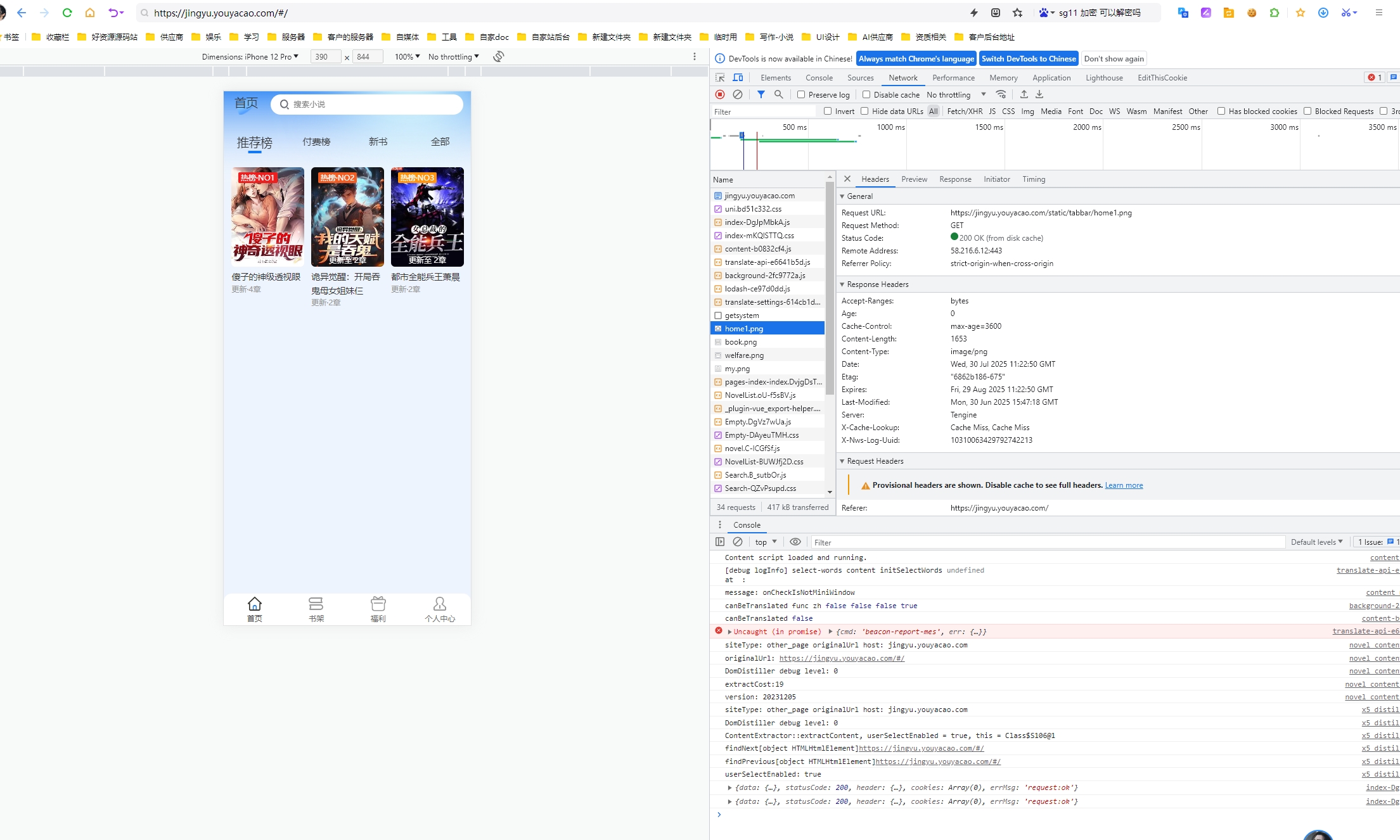Open network search magnifier
This screenshot has height=840, width=1400.
point(779,94)
